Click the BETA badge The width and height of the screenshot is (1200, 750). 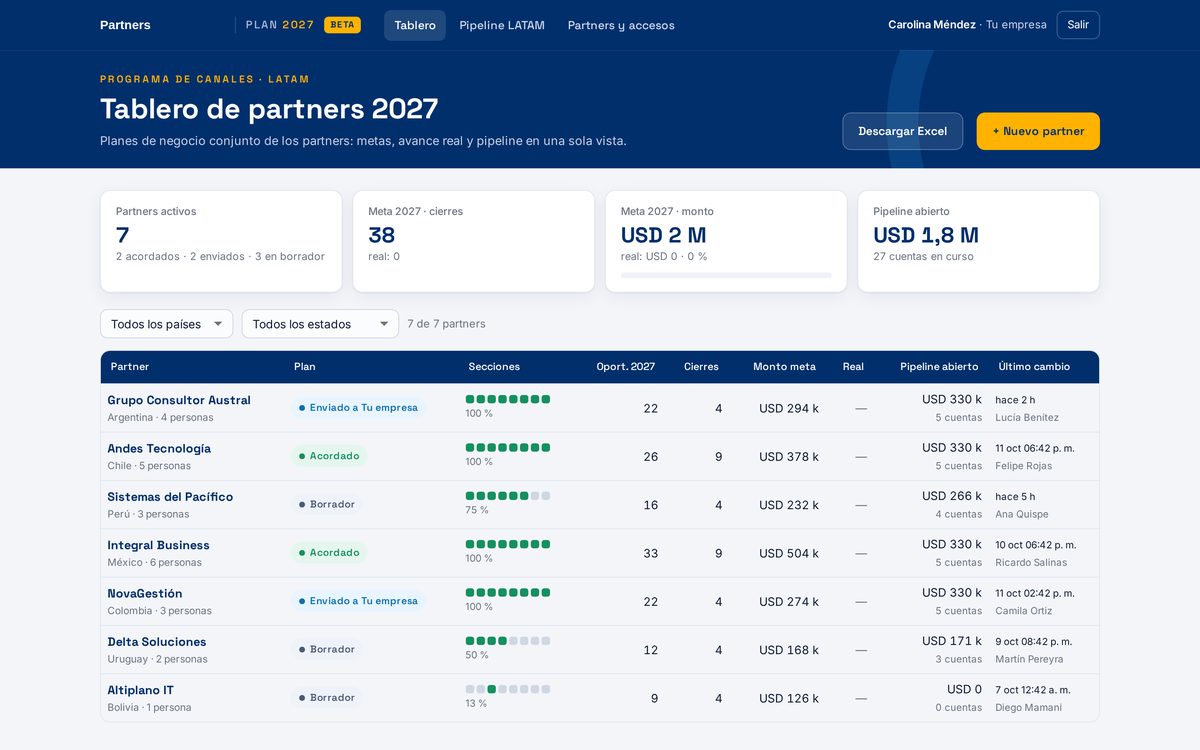(x=342, y=25)
